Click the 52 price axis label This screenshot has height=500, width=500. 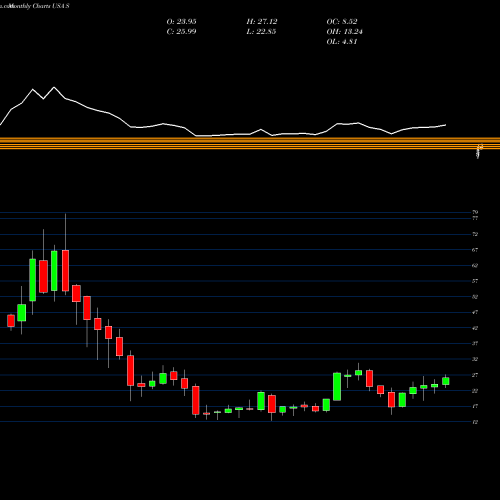(475, 297)
